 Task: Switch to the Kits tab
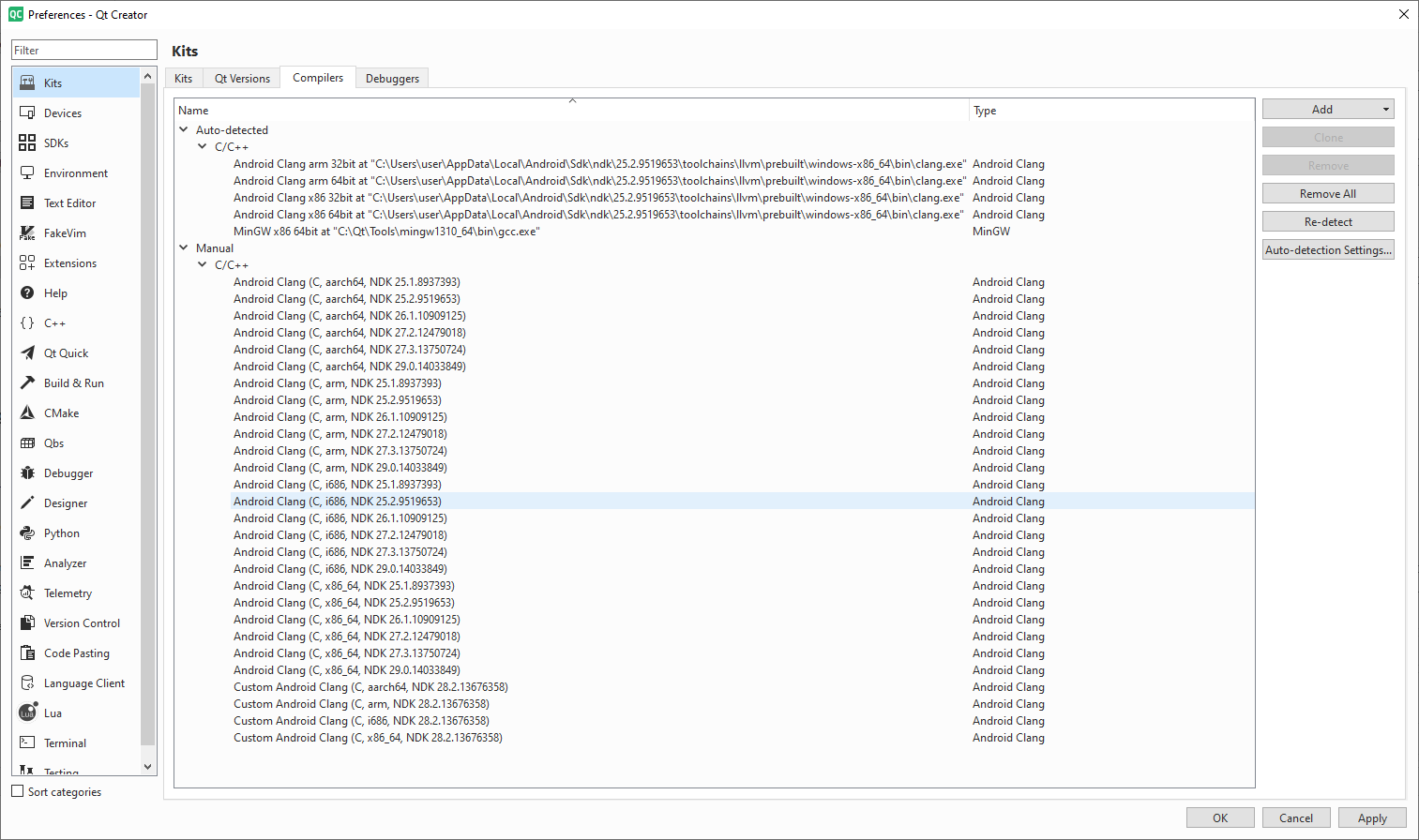coord(184,79)
